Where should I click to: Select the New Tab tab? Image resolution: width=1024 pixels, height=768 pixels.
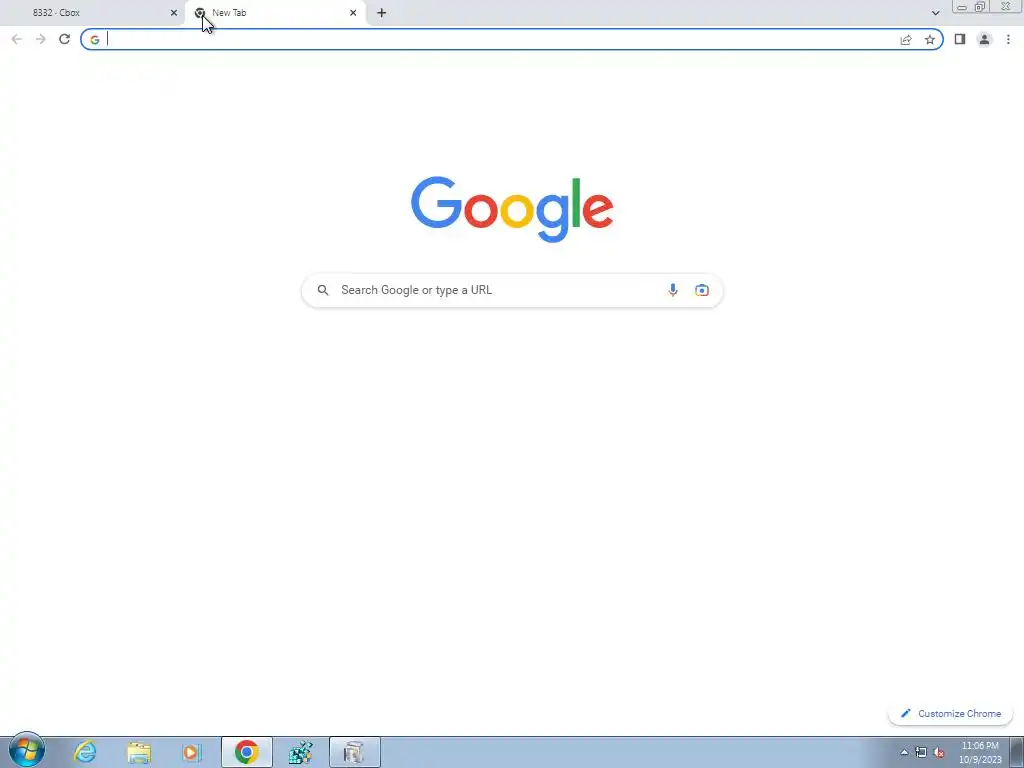(275, 12)
